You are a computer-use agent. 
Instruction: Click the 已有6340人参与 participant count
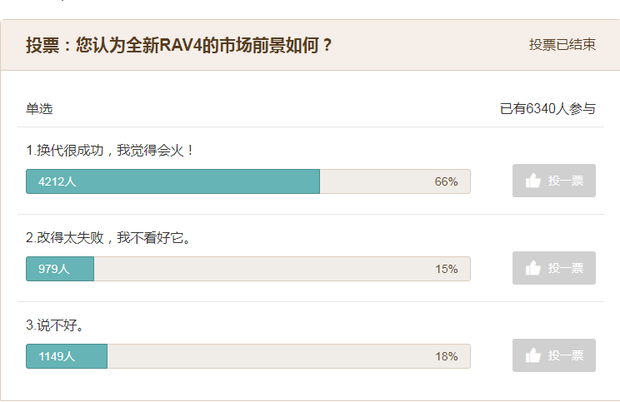pos(547,108)
